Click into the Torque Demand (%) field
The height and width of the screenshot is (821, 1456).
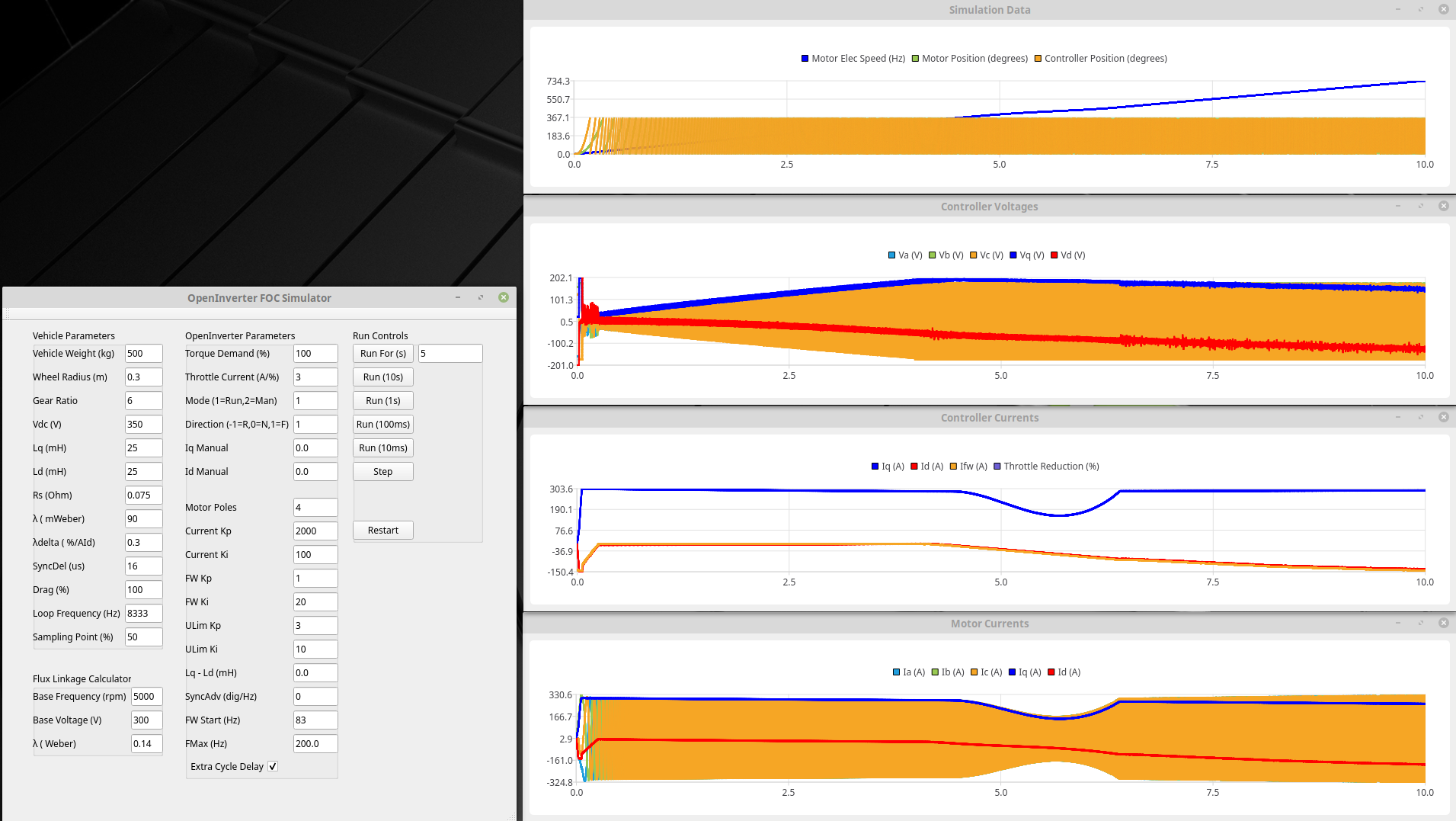click(x=315, y=354)
